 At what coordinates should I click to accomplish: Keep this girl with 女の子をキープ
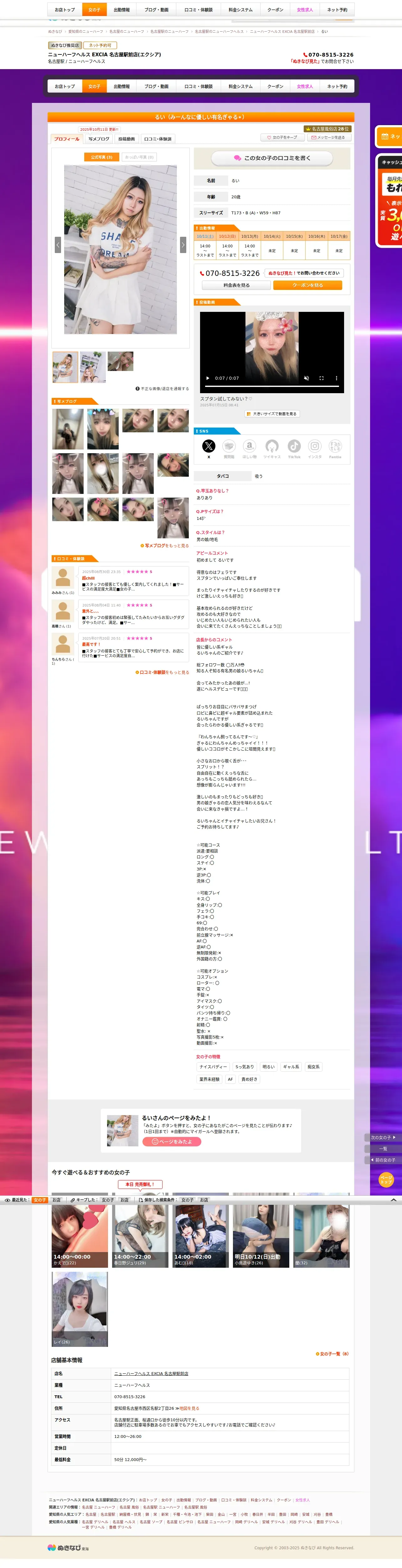(x=282, y=138)
